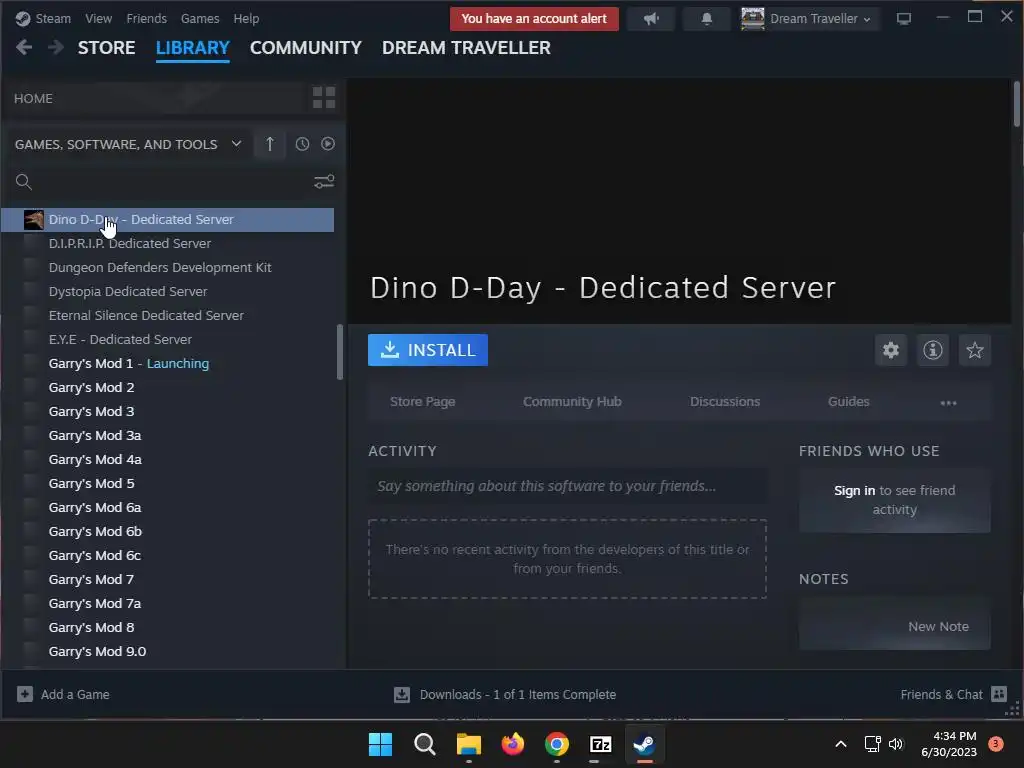Open the Discussions link

[725, 402]
